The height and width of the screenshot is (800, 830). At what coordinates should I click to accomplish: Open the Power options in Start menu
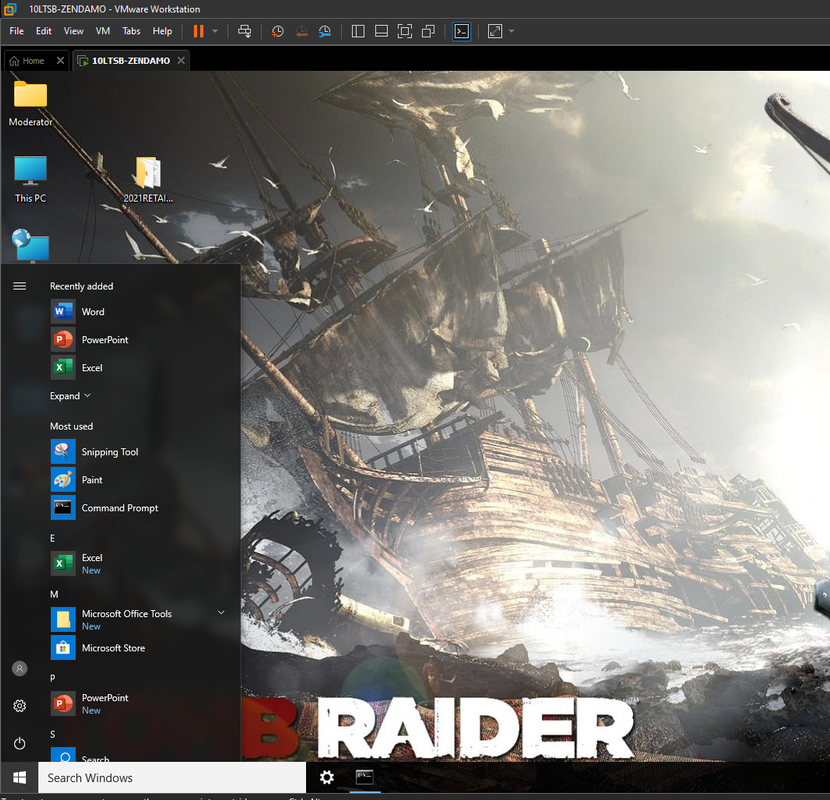pos(20,743)
